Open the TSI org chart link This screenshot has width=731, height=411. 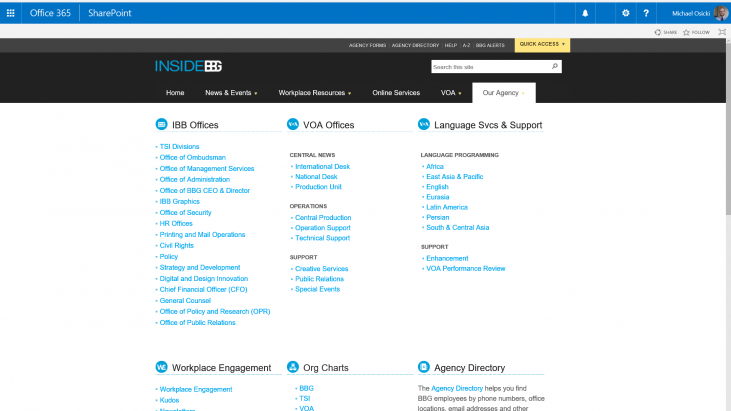304,398
